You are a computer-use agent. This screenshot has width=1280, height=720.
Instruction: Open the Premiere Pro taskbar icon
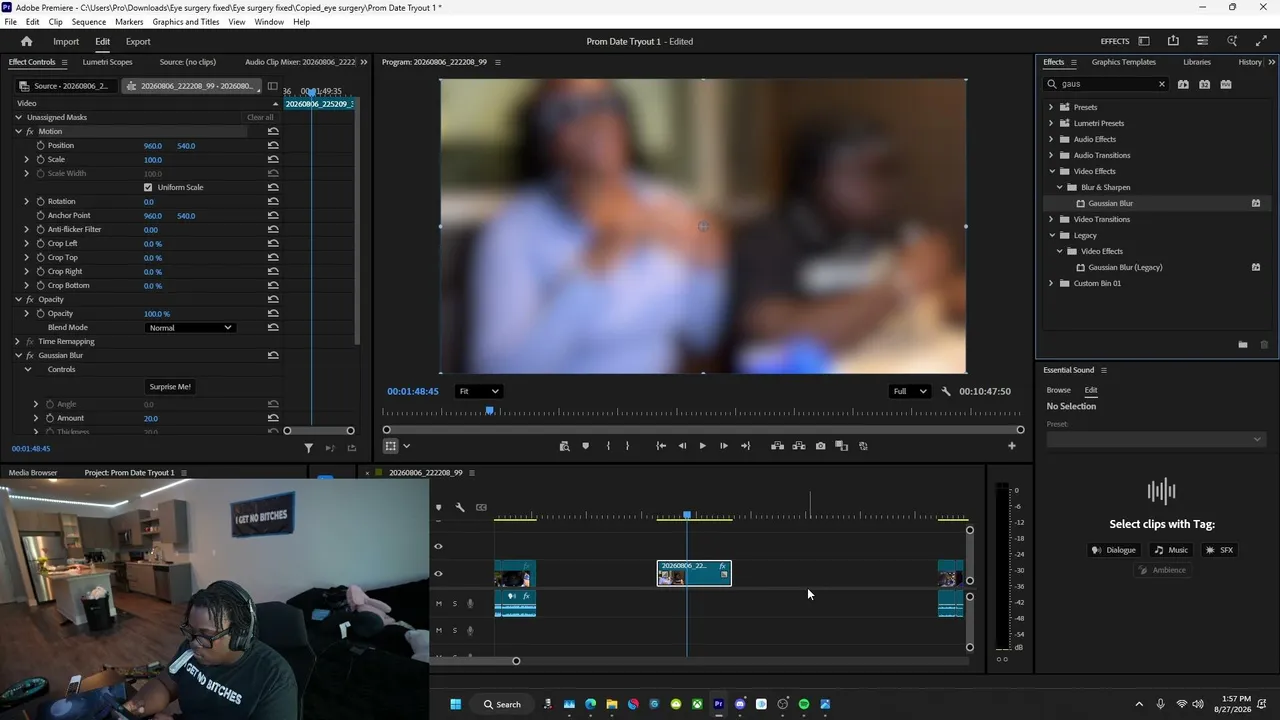[718, 704]
